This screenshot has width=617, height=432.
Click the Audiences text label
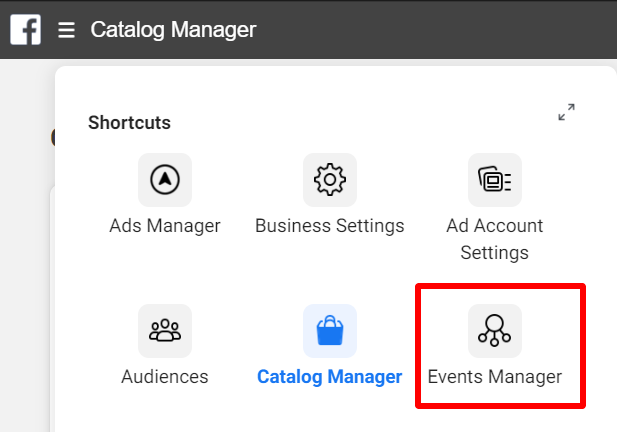[x=165, y=377]
